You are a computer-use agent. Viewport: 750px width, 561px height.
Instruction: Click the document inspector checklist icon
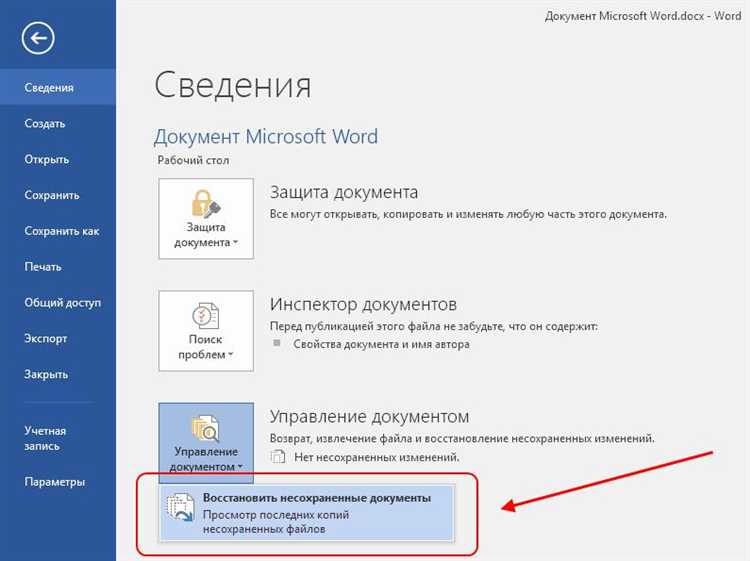pyautogui.click(x=206, y=316)
